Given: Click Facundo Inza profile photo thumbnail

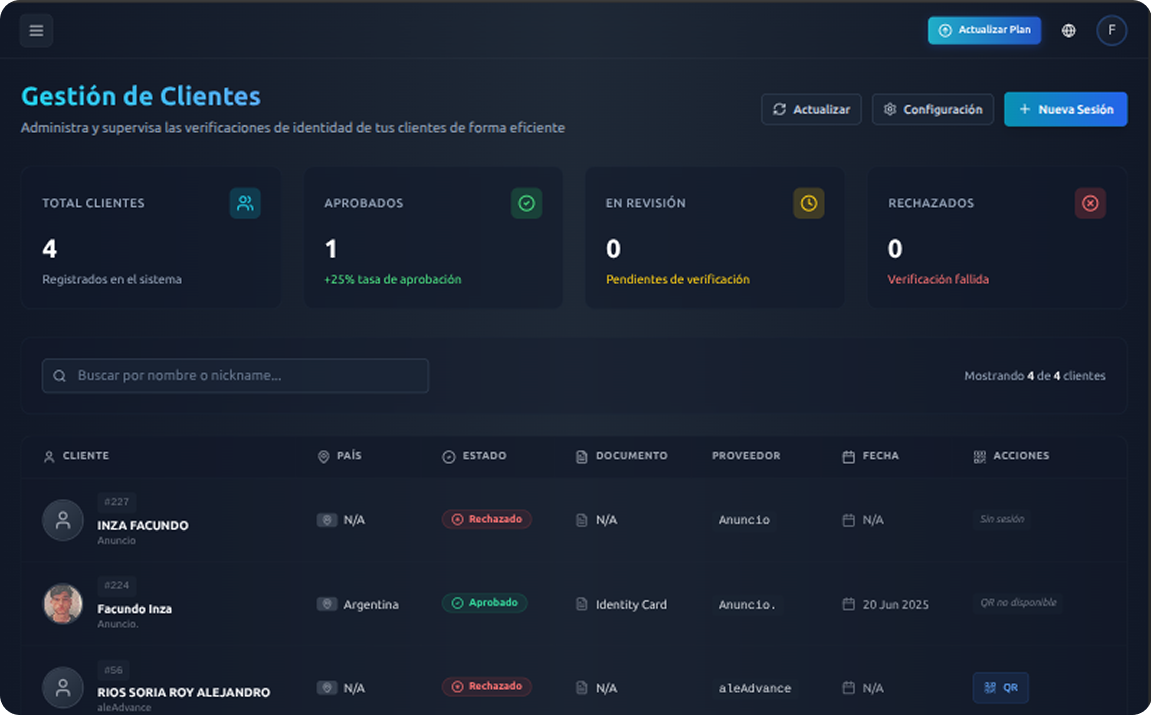Looking at the screenshot, I should click(x=63, y=604).
